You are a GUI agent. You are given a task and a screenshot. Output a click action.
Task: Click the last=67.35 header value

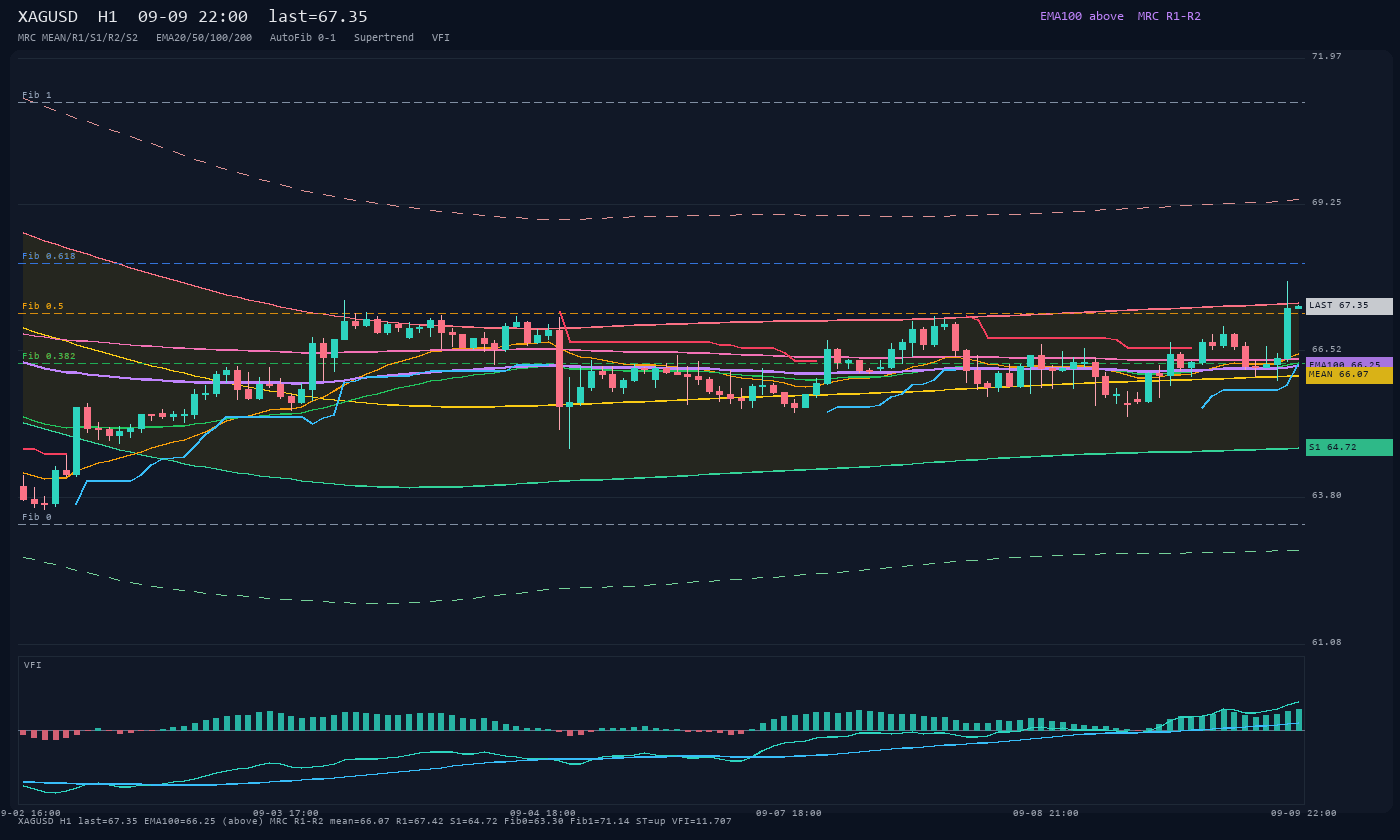[318, 17]
